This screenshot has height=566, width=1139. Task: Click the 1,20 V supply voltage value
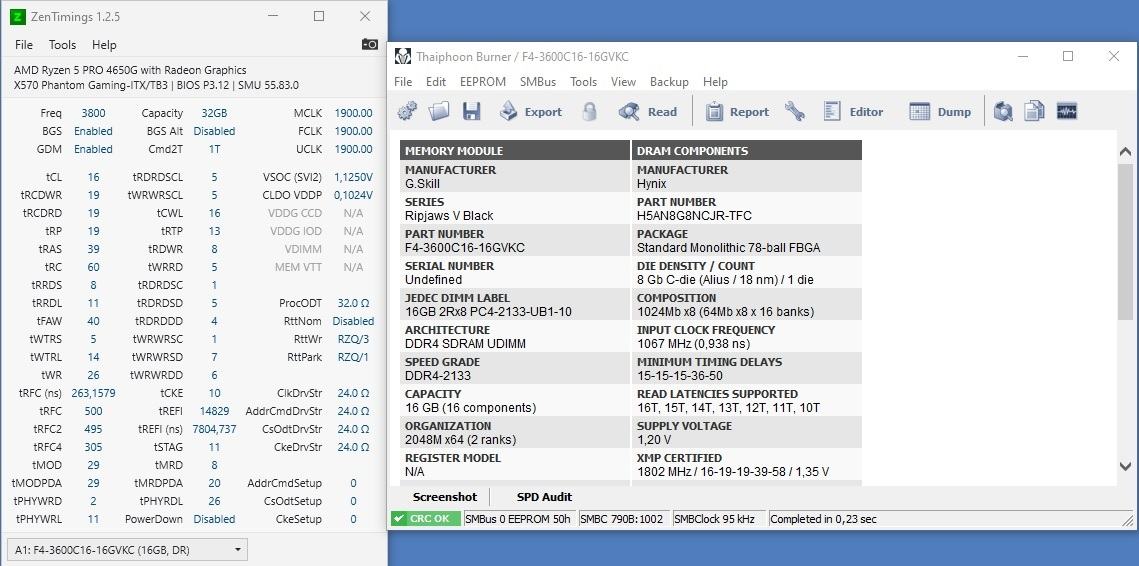point(654,440)
